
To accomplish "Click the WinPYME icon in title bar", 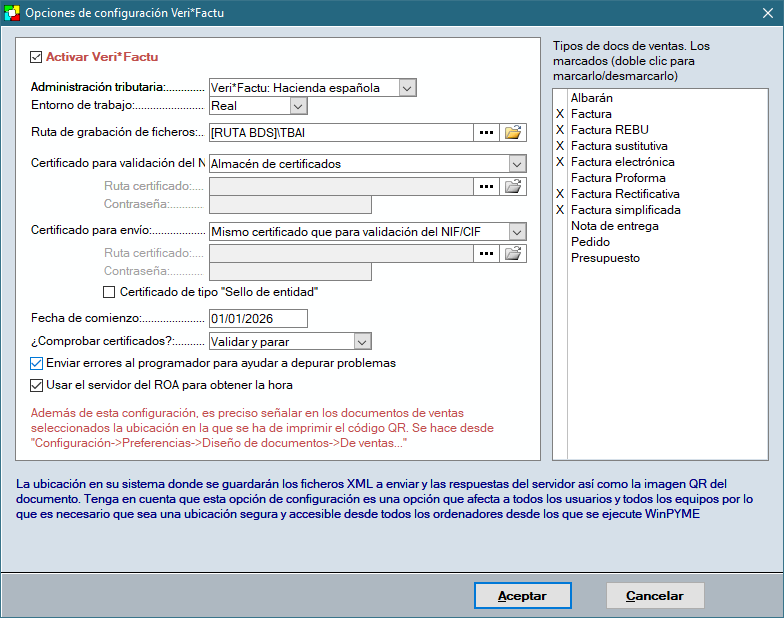I will (12, 12).
